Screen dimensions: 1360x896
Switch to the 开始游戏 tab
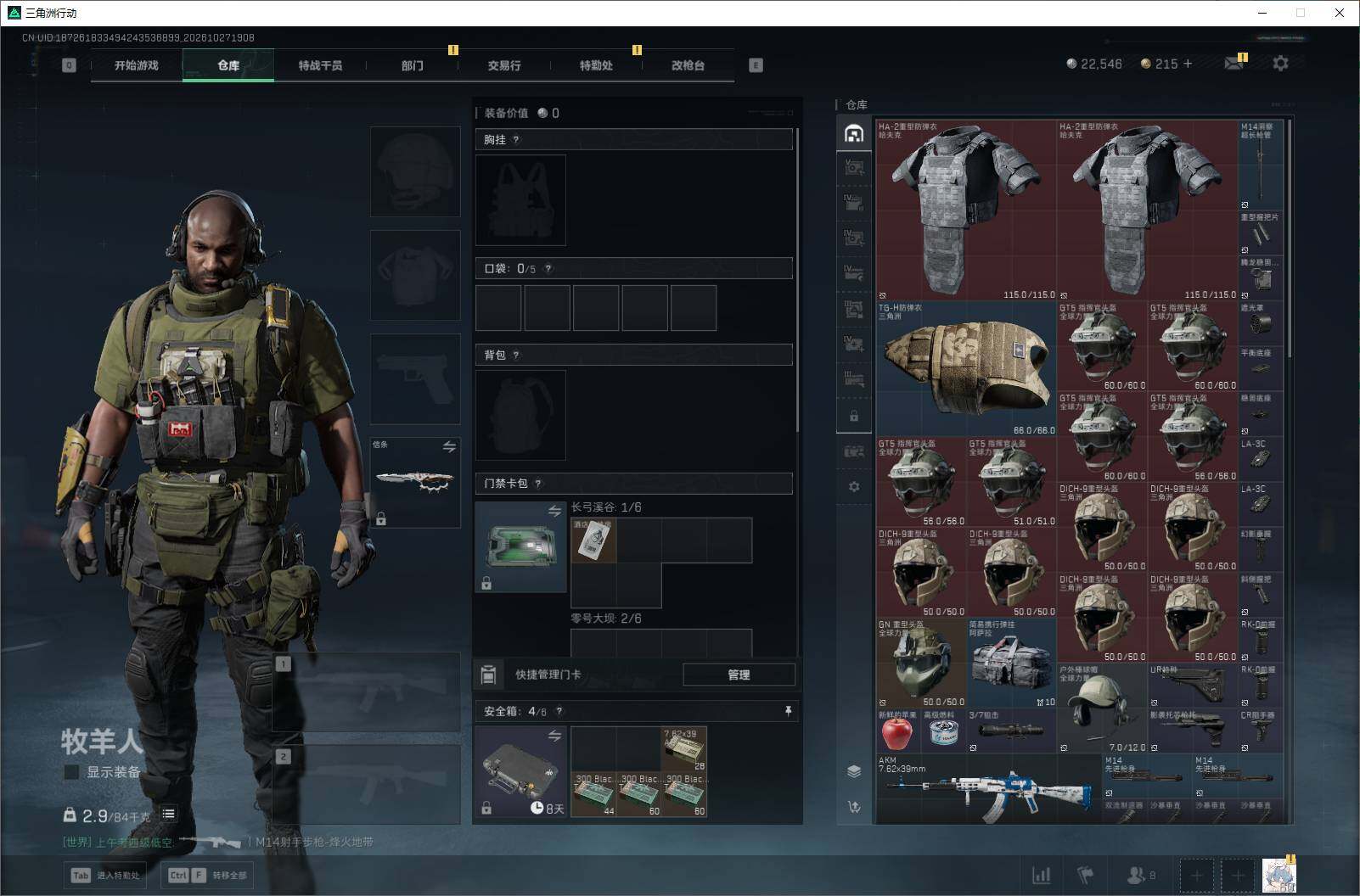[x=137, y=65]
